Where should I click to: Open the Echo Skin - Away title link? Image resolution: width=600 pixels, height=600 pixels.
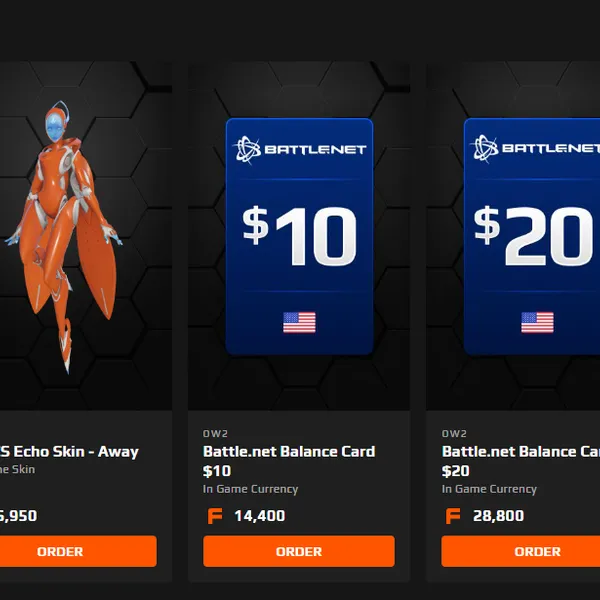[x=69, y=452]
